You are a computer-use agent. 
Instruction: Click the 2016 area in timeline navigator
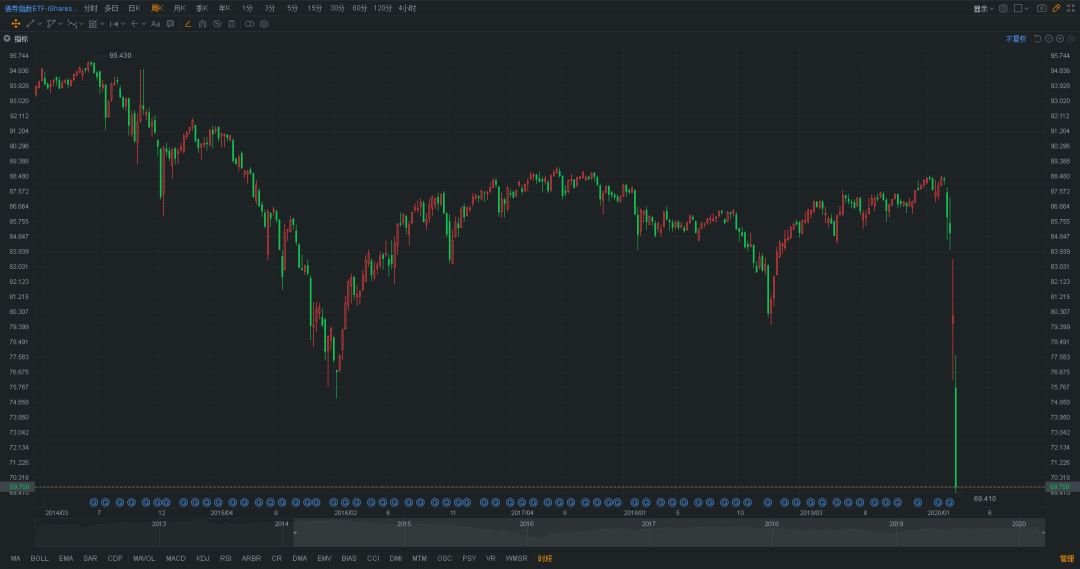pos(526,524)
